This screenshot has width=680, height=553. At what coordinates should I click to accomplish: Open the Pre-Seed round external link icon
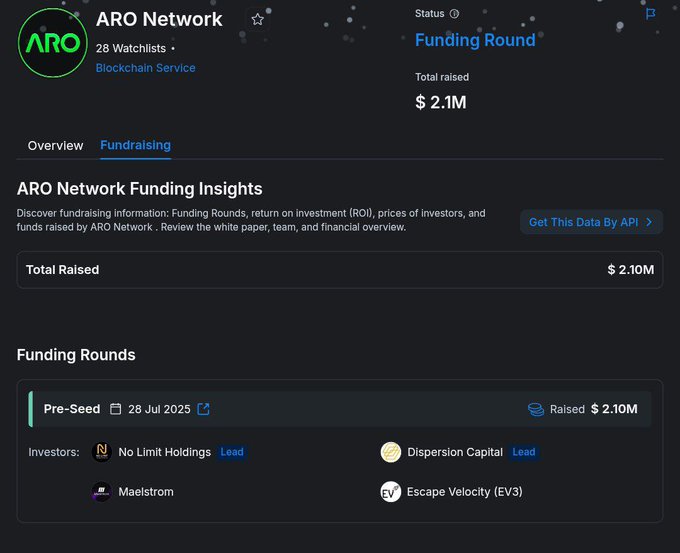point(203,409)
